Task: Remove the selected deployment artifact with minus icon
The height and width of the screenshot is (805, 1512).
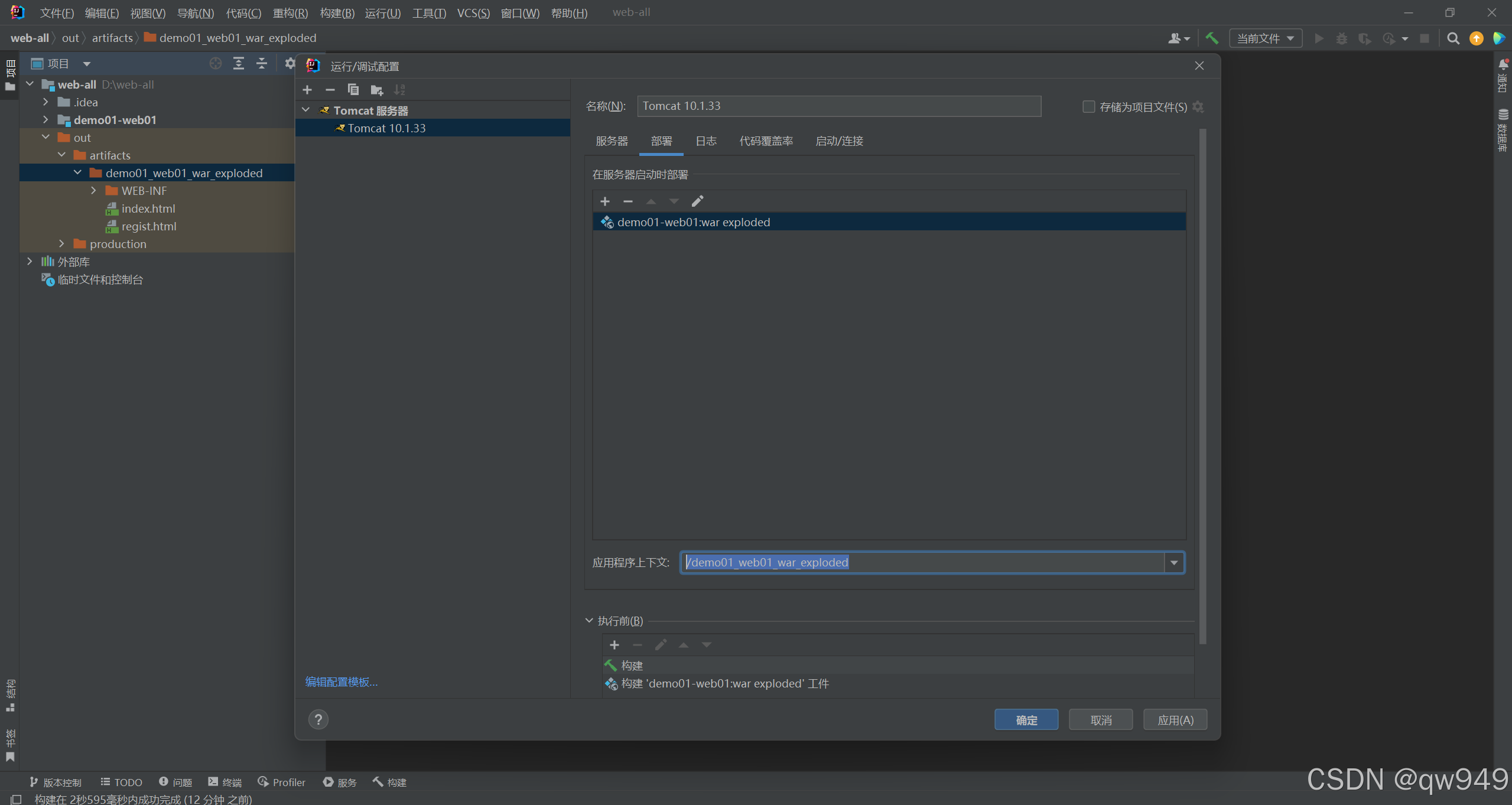Action: tap(627, 201)
